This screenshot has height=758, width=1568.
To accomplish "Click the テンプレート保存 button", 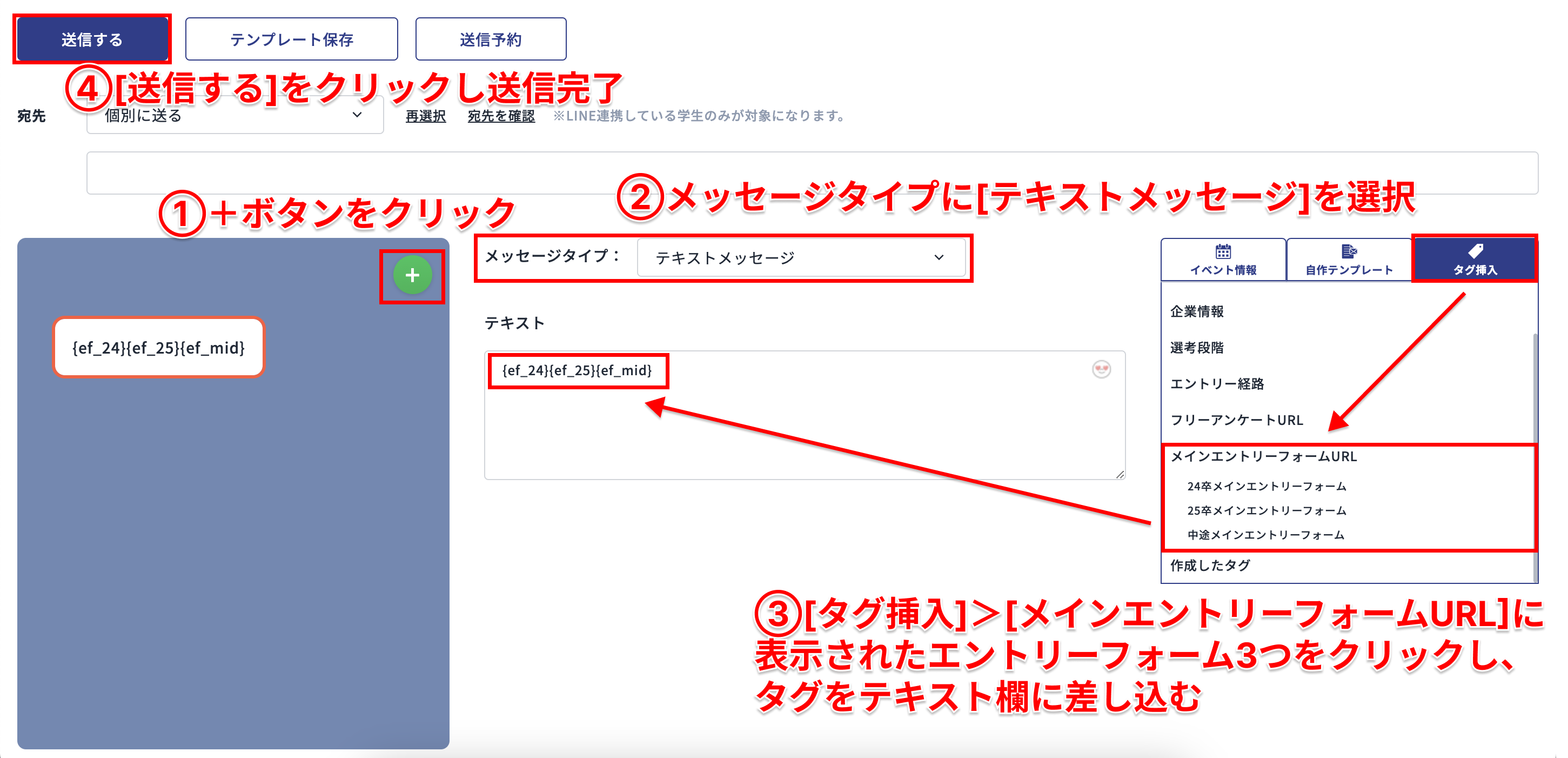I will pyautogui.click(x=292, y=39).
